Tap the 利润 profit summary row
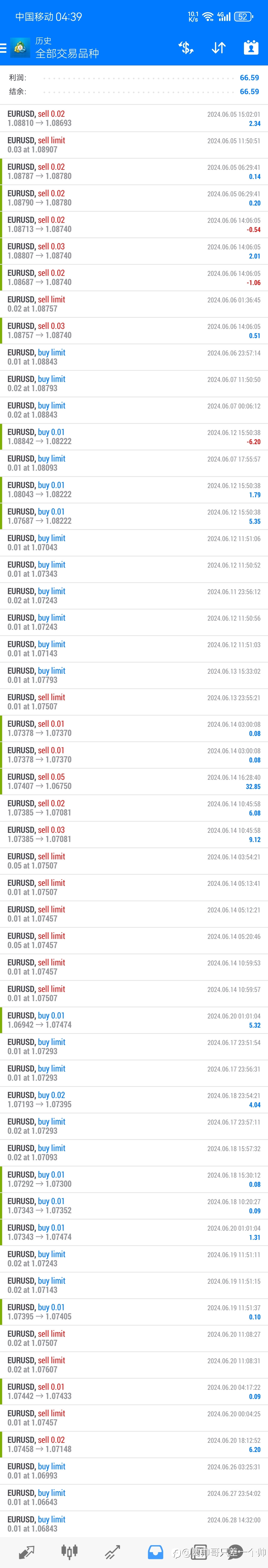Image resolution: width=268 pixels, height=1568 pixels. click(x=134, y=78)
